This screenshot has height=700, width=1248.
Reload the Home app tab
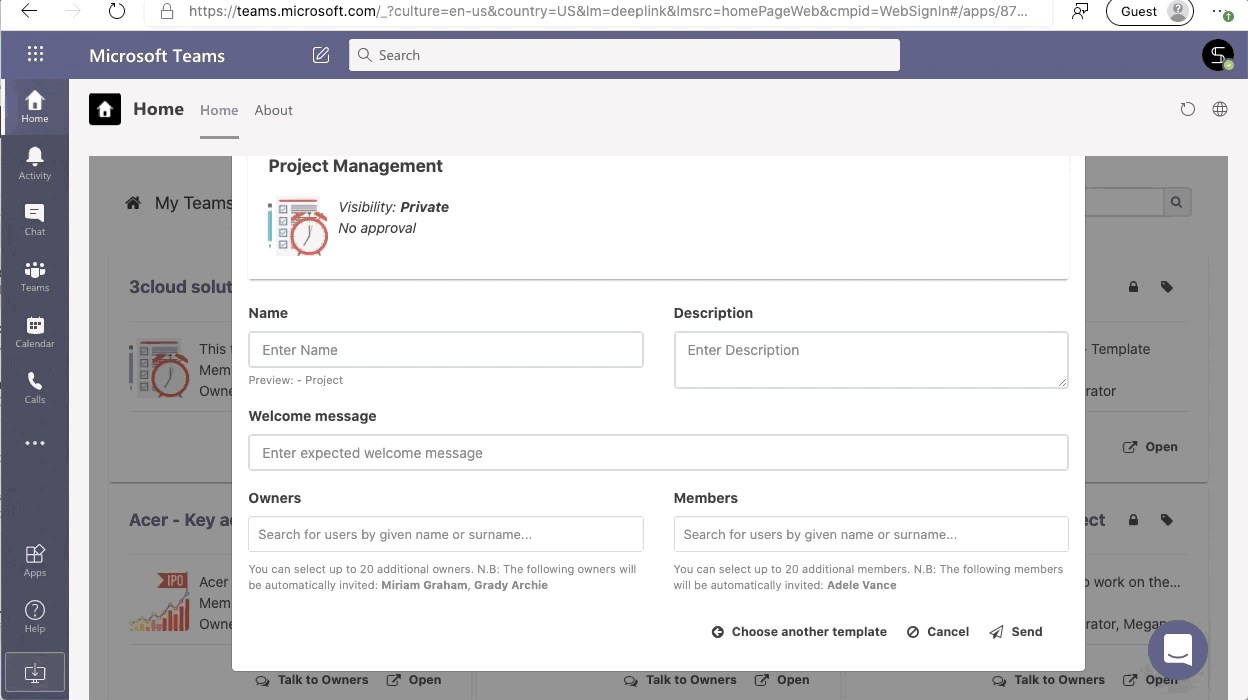tap(1188, 109)
